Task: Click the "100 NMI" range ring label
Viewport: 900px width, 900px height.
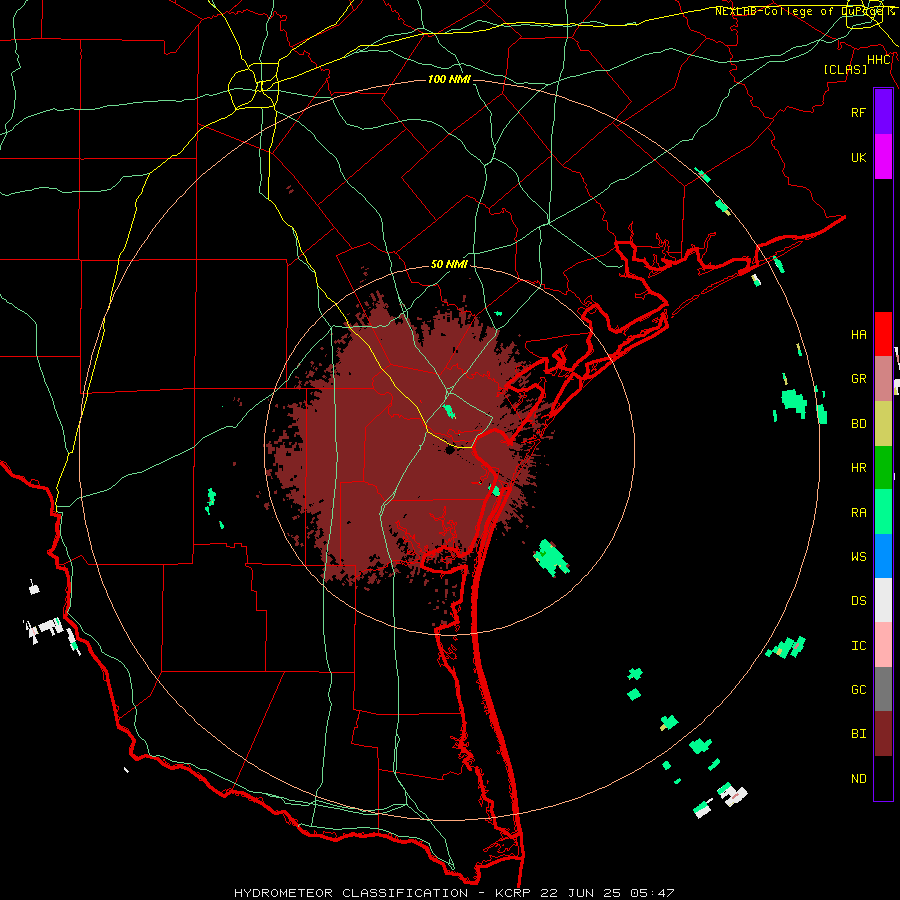Action: 449,79
